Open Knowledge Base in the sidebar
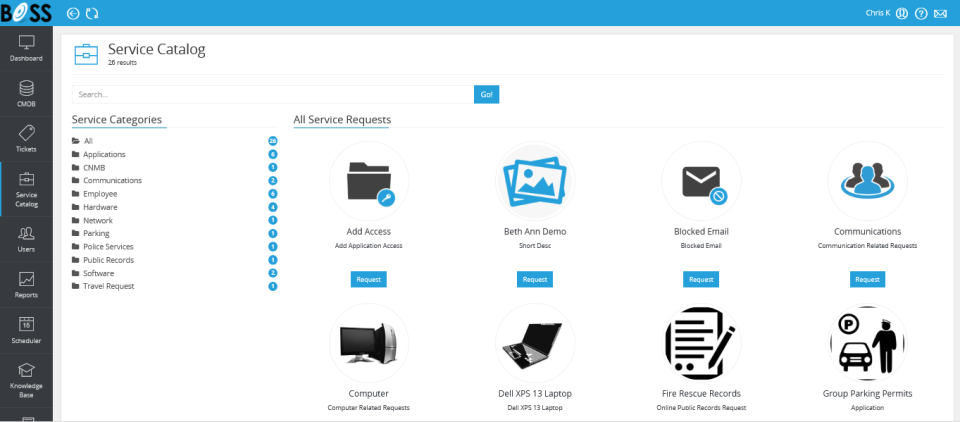Image resolution: width=960 pixels, height=422 pixels. [x=26, y=380]
